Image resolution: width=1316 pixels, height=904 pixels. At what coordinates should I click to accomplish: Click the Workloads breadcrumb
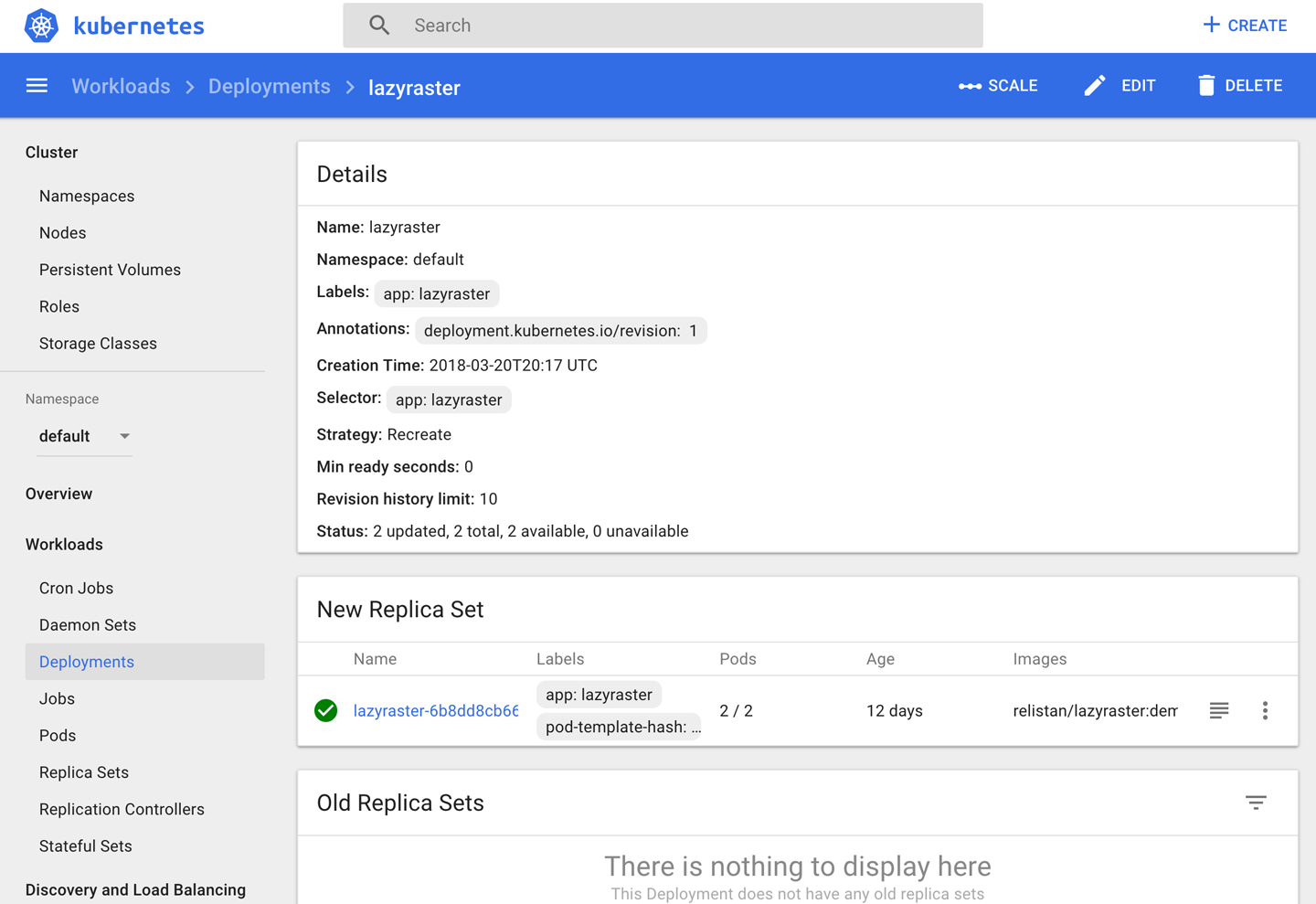(121, 86)
